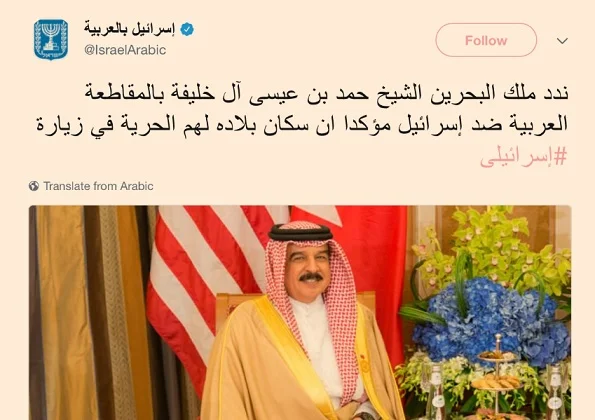Visit the @IsraelArabic handle link
The width and height of the screenshot is (595, 420).
pyautogui.click(x=125, y=50)
